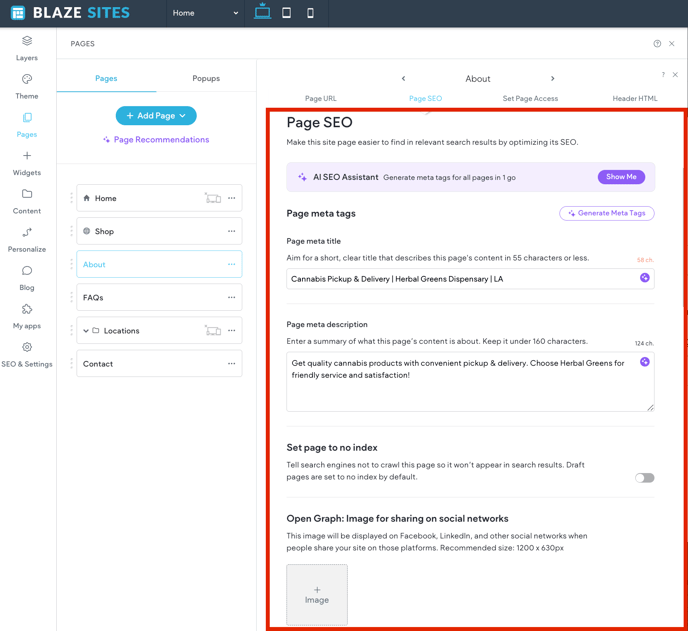Open the Home page selector dropdown

pos(205,13)
